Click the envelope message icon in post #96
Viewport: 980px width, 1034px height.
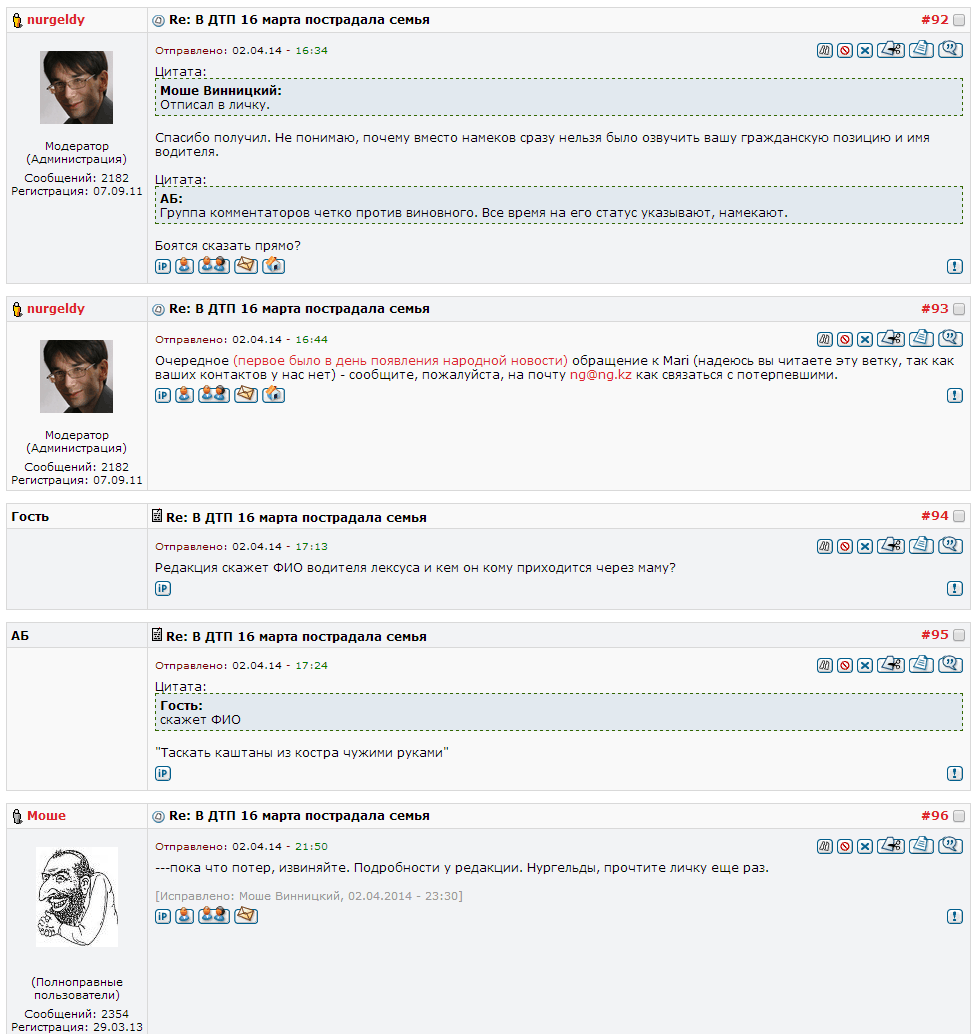pyautogui.click(x=246, y=915)
